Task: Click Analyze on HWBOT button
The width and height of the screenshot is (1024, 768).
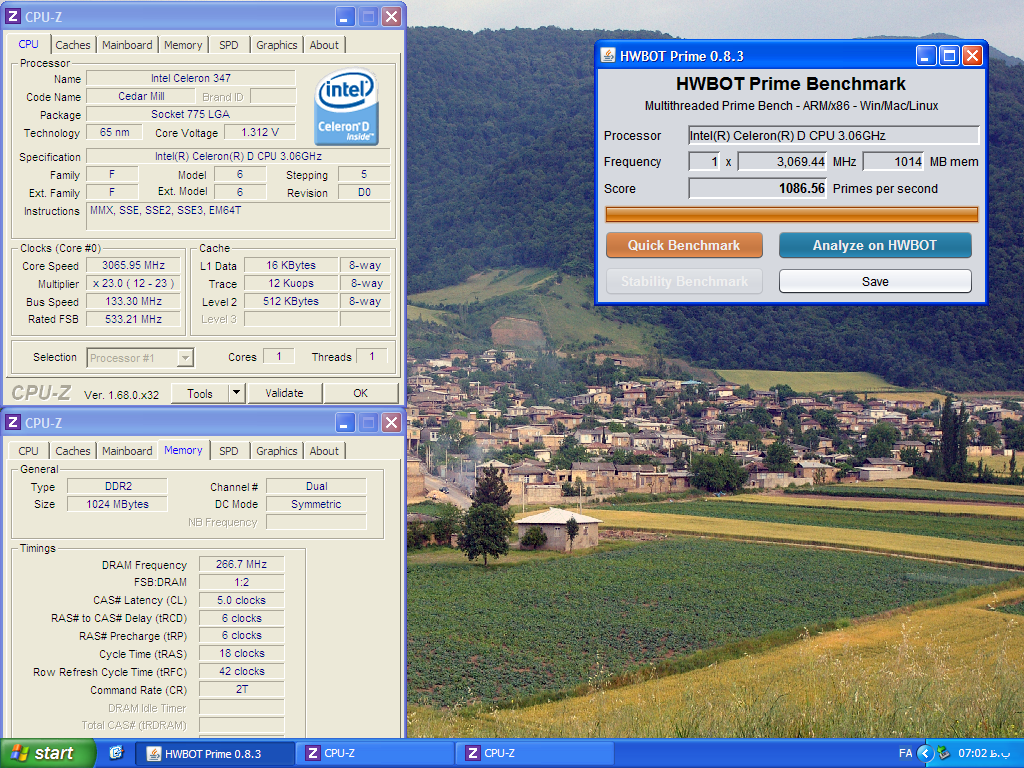Action: [x=874, y=246]
